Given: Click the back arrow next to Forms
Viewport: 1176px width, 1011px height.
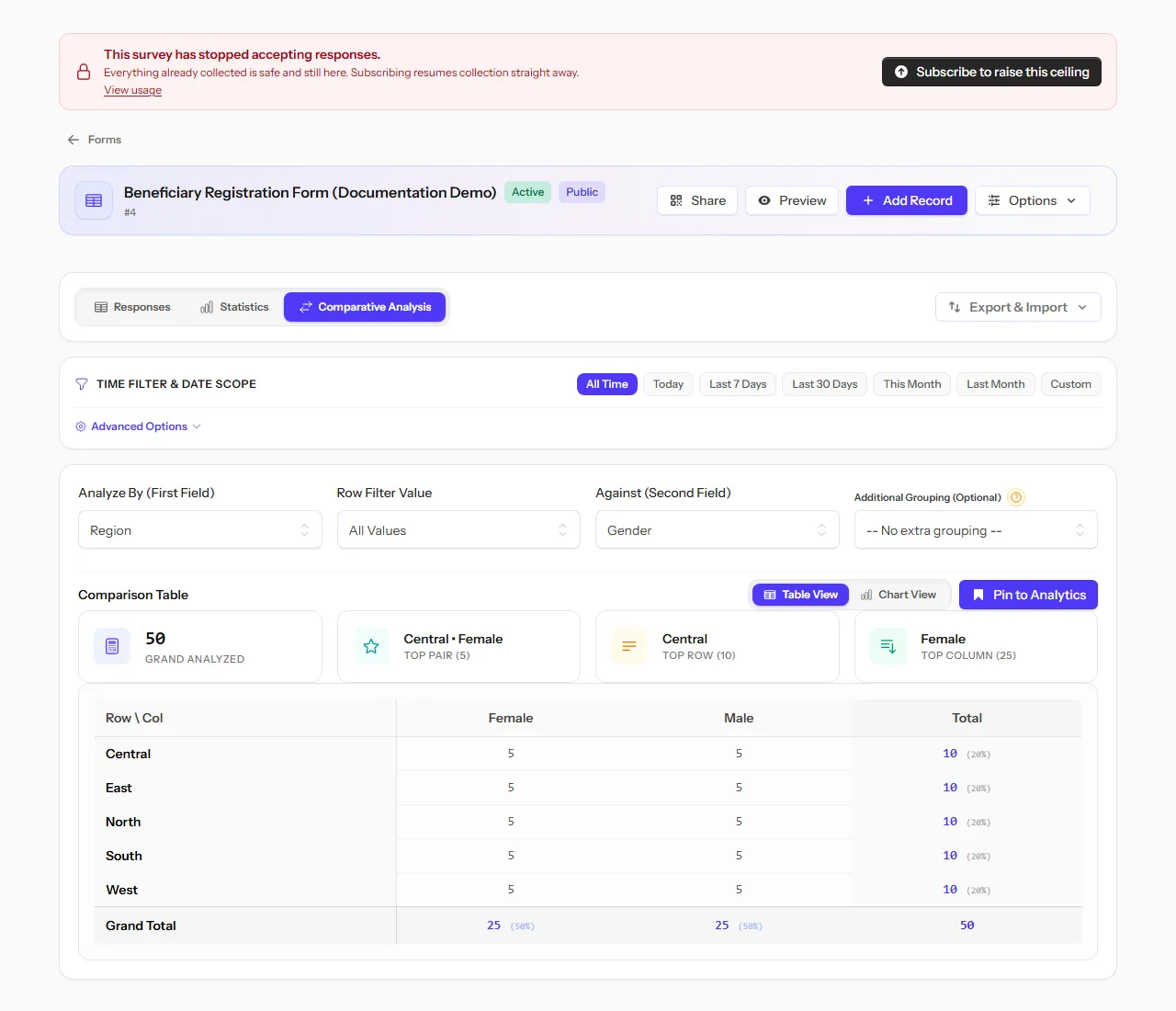Looking at the screenshot, I should [x=73, y=140].
